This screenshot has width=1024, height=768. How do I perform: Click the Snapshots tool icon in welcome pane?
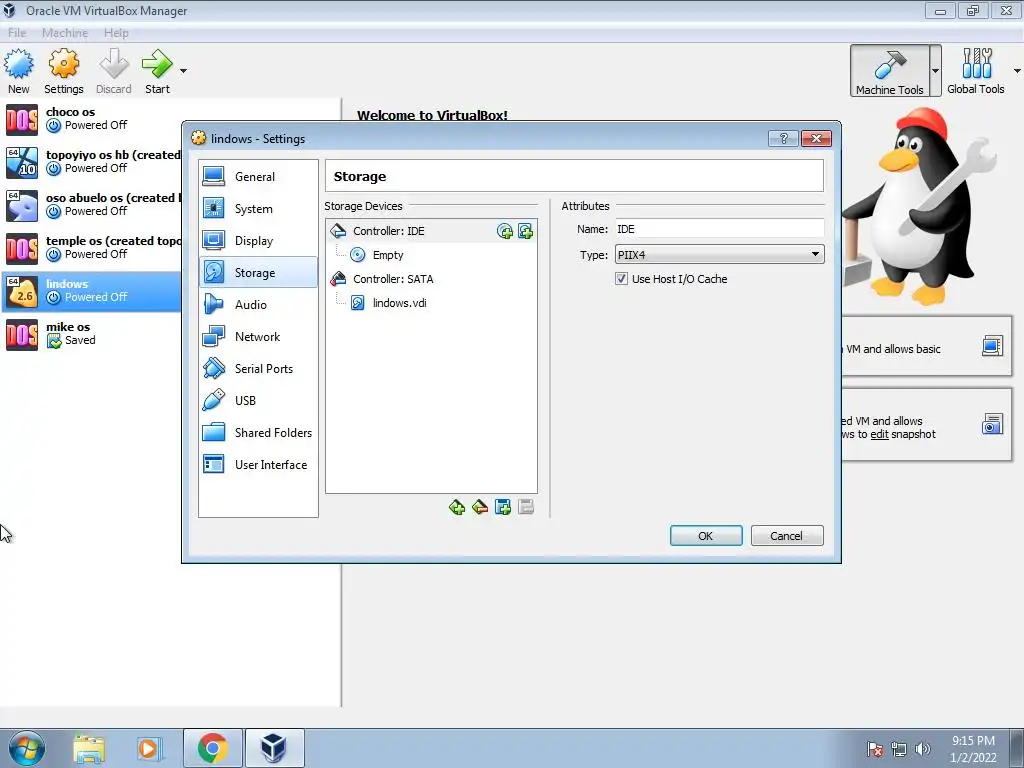(x=992, y=424)
